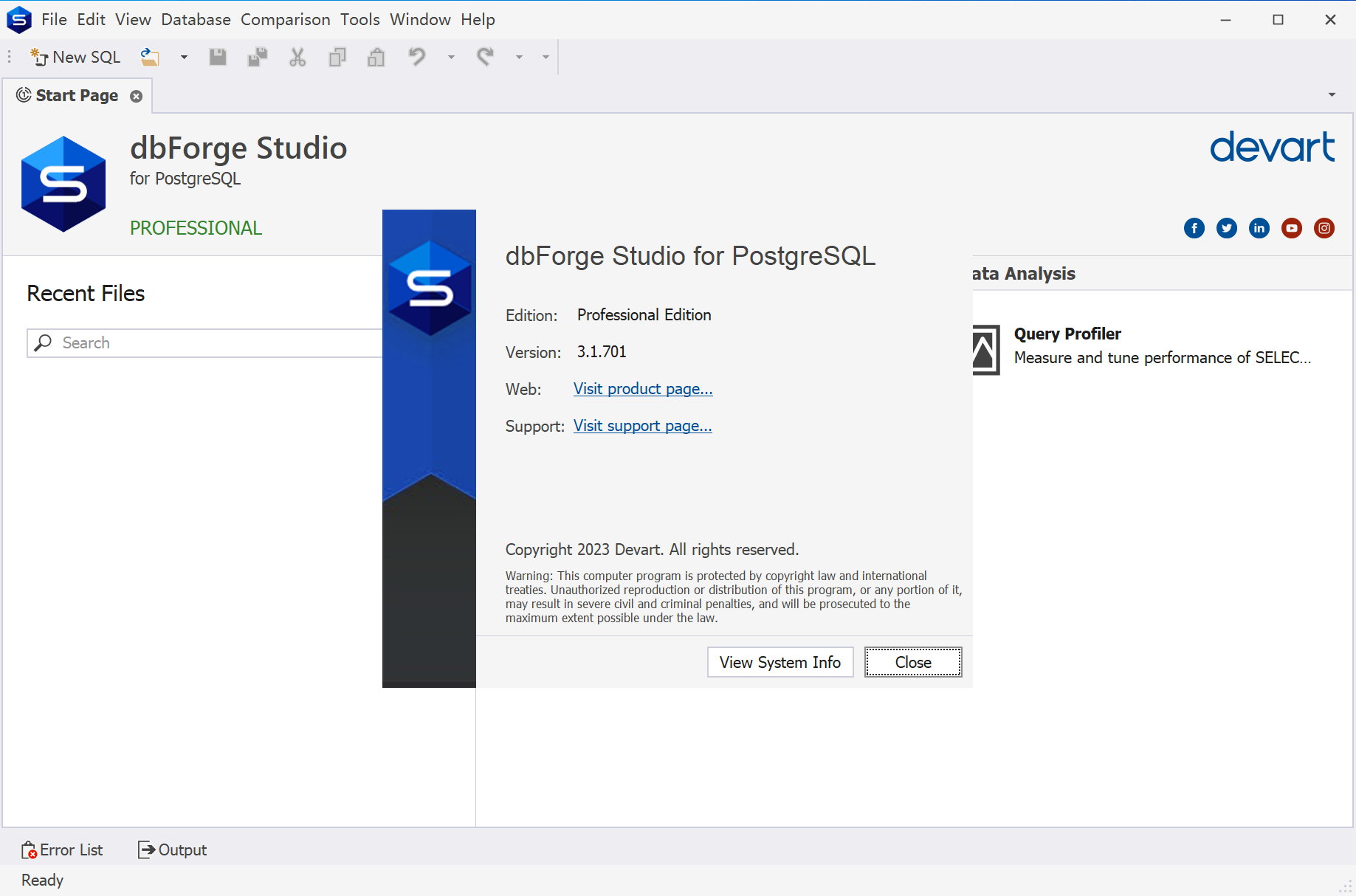This screenshot has height=896, width=1356.
Task: Open the View menu
Action: [133, 20]
